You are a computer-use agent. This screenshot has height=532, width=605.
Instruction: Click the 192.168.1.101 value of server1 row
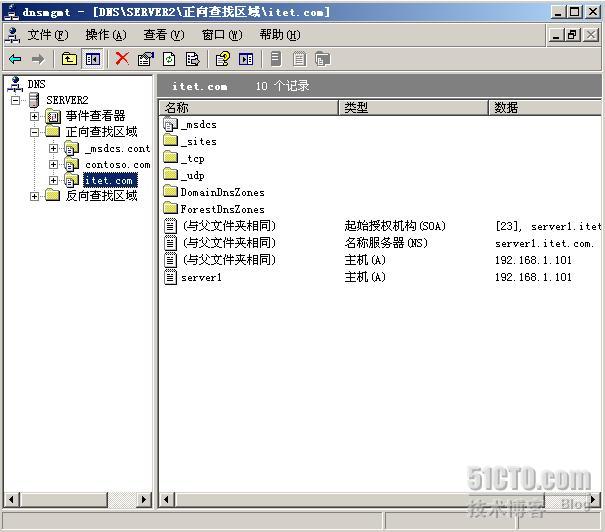point(533,277)
